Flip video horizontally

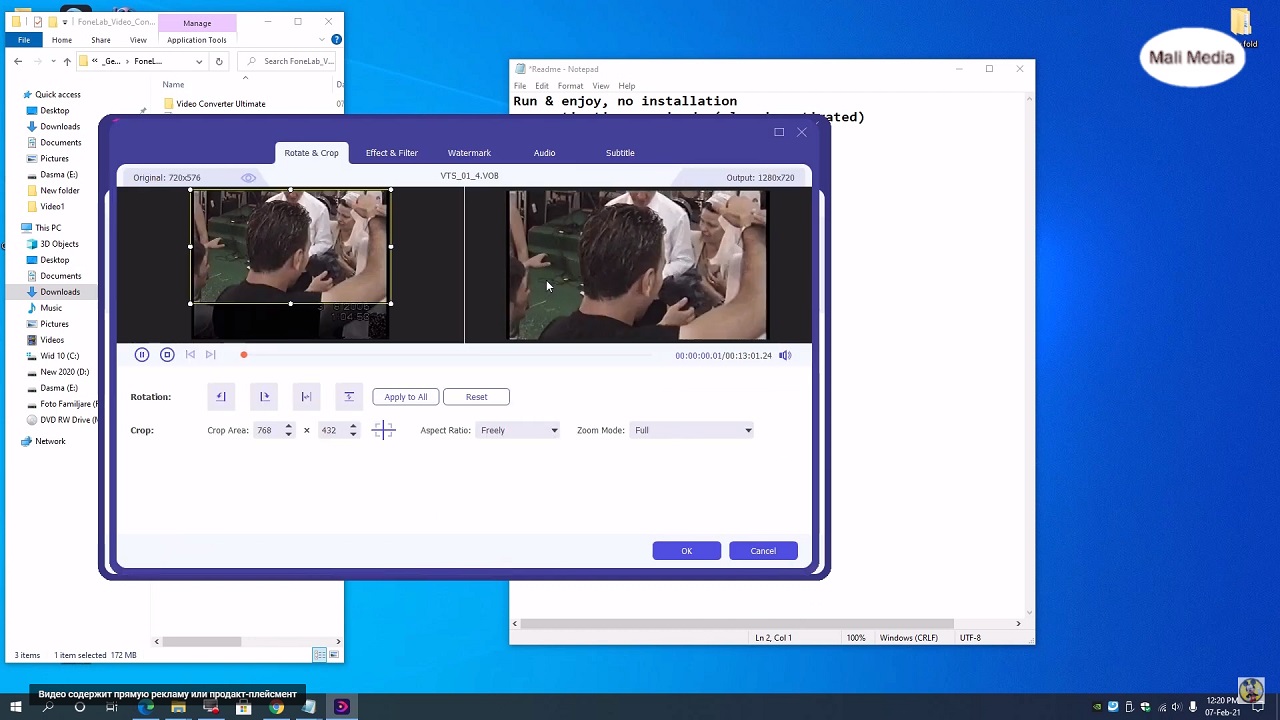tap(307, 397)
